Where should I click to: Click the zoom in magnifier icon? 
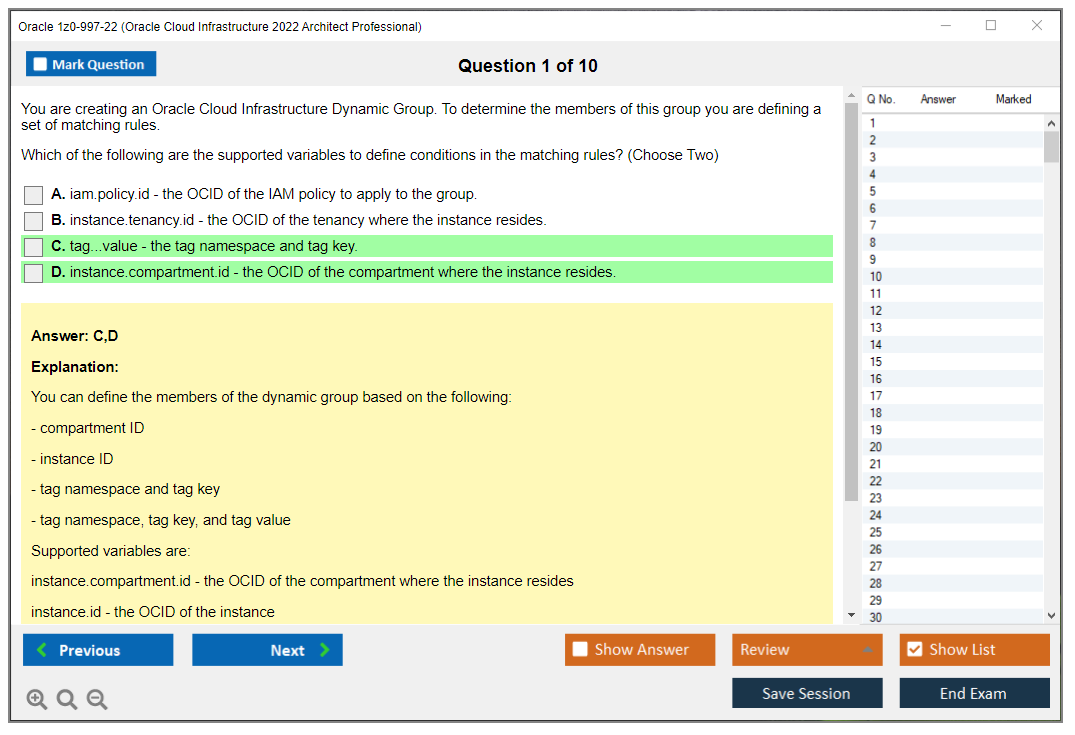pos(37,700)
